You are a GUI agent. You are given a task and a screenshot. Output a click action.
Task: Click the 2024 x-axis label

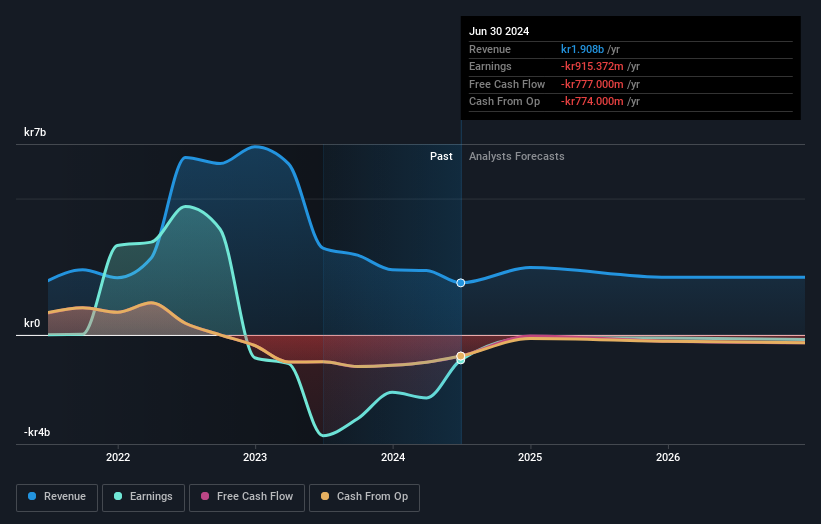point(393,457)
